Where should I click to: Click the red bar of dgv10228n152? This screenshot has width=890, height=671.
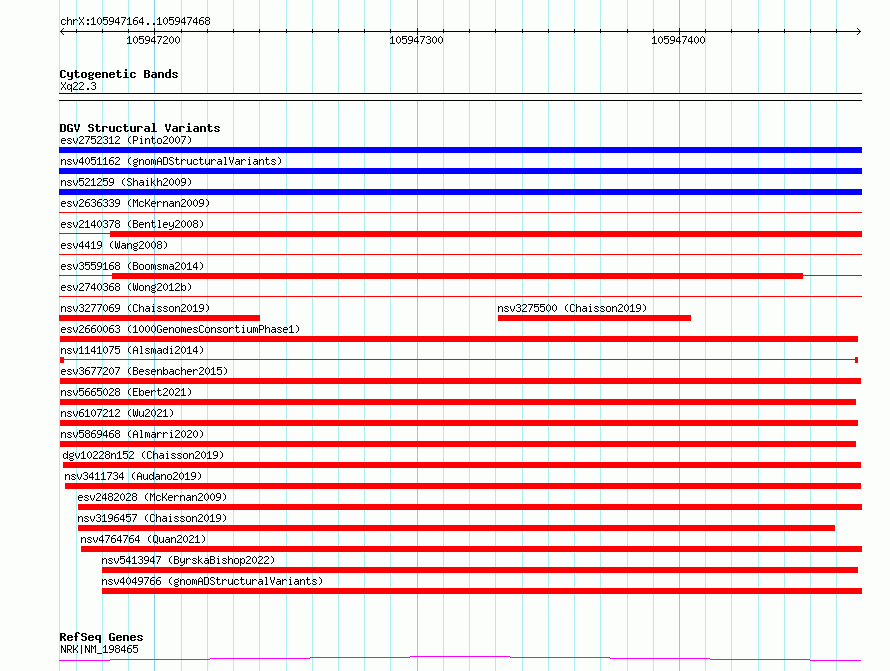(462, 465)
